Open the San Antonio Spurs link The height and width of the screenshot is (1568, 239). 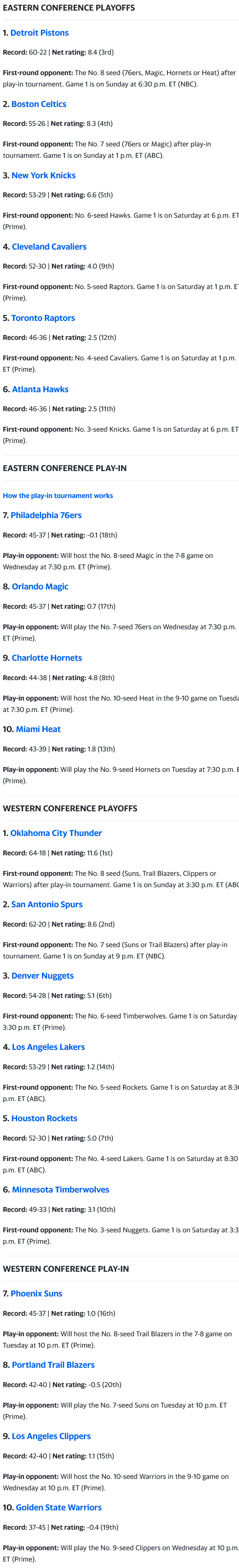(x=46, y=904)
